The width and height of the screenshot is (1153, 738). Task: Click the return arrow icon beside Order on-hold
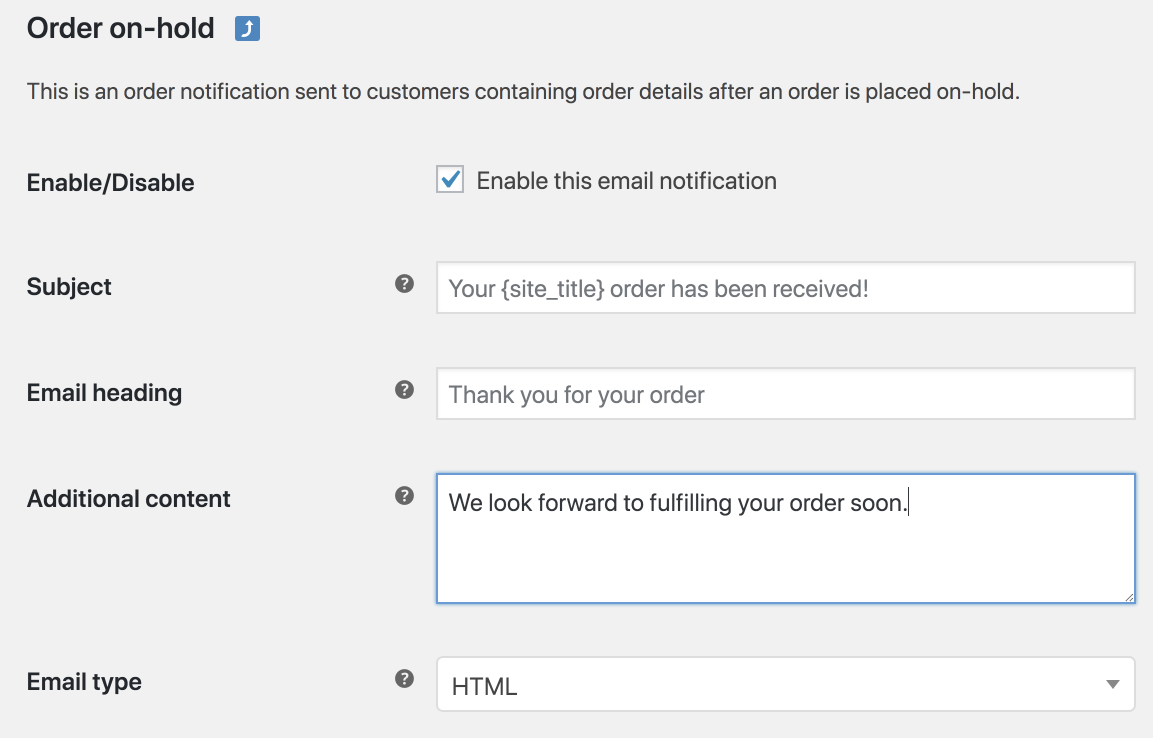click(x=247, y=29)
